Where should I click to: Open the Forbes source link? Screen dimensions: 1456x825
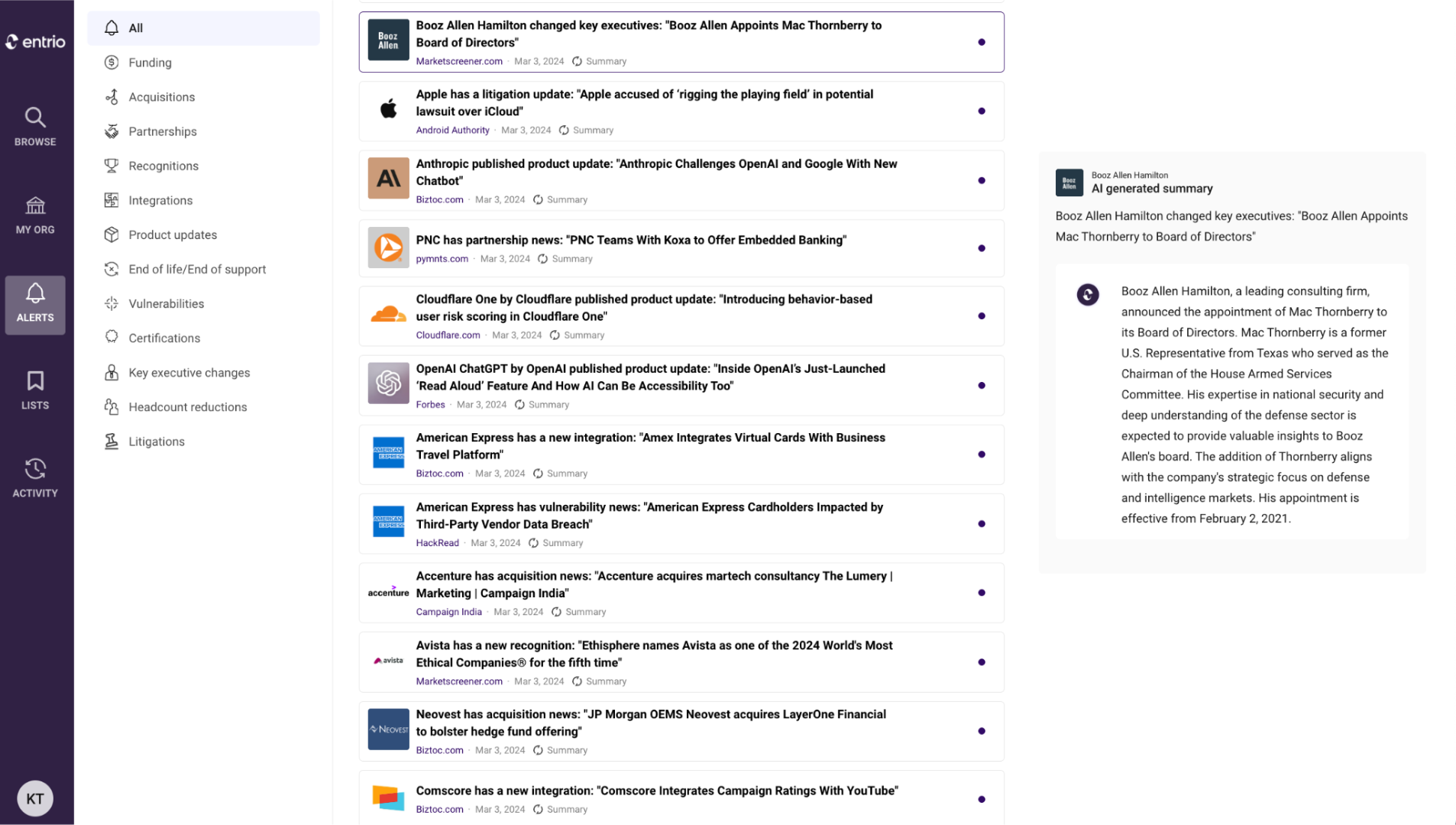[x=430, y=405]
